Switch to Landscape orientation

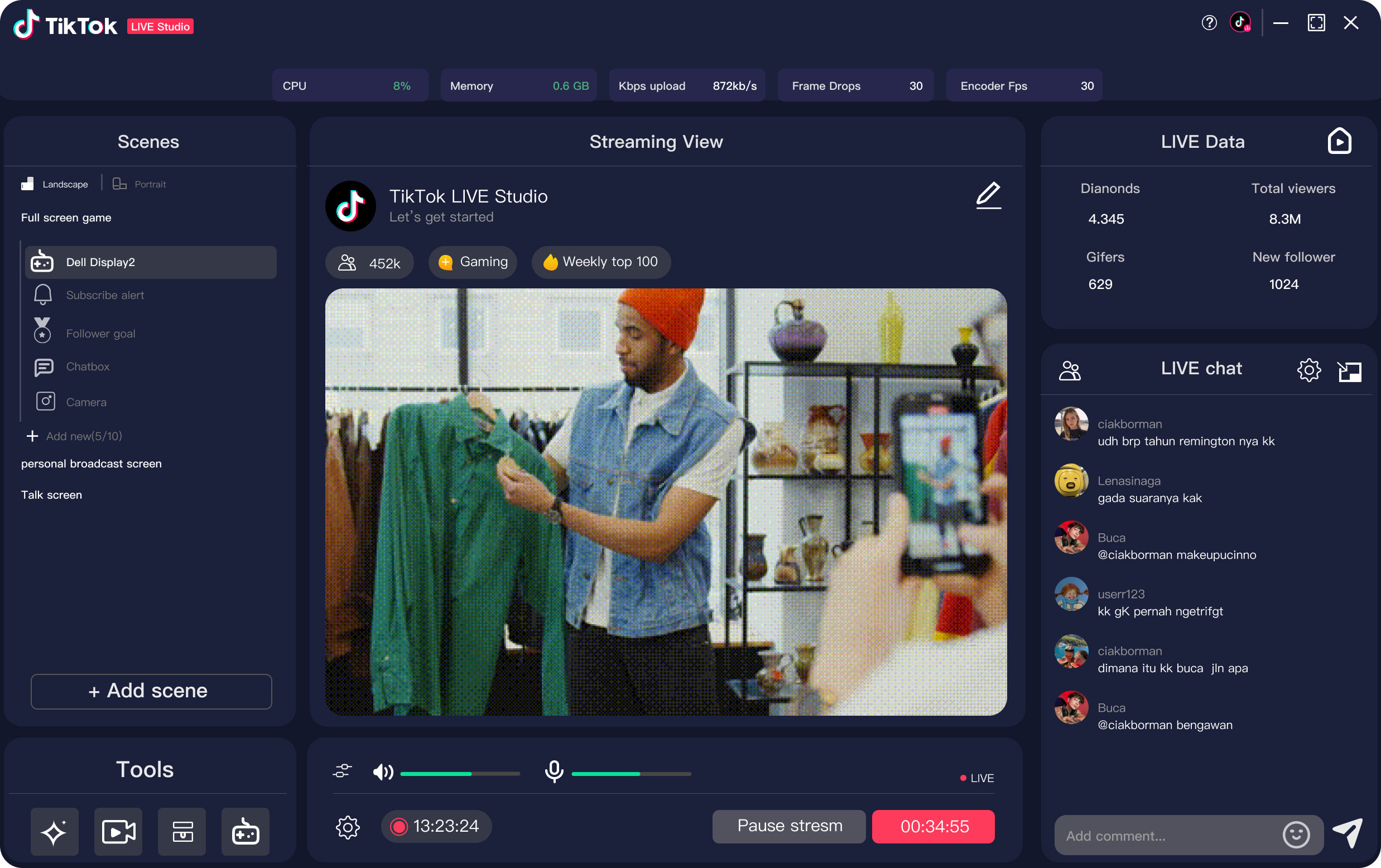click(55, 184)
